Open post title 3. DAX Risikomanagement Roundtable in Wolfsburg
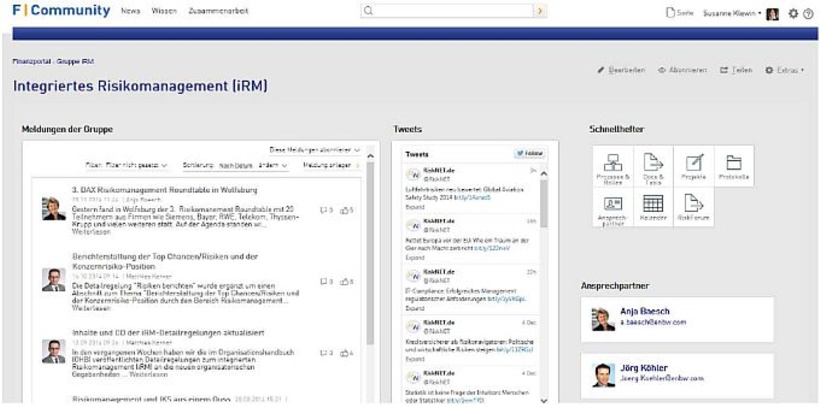Image resolution: width=820 pixels, height=407 pixels. point(165,190)
